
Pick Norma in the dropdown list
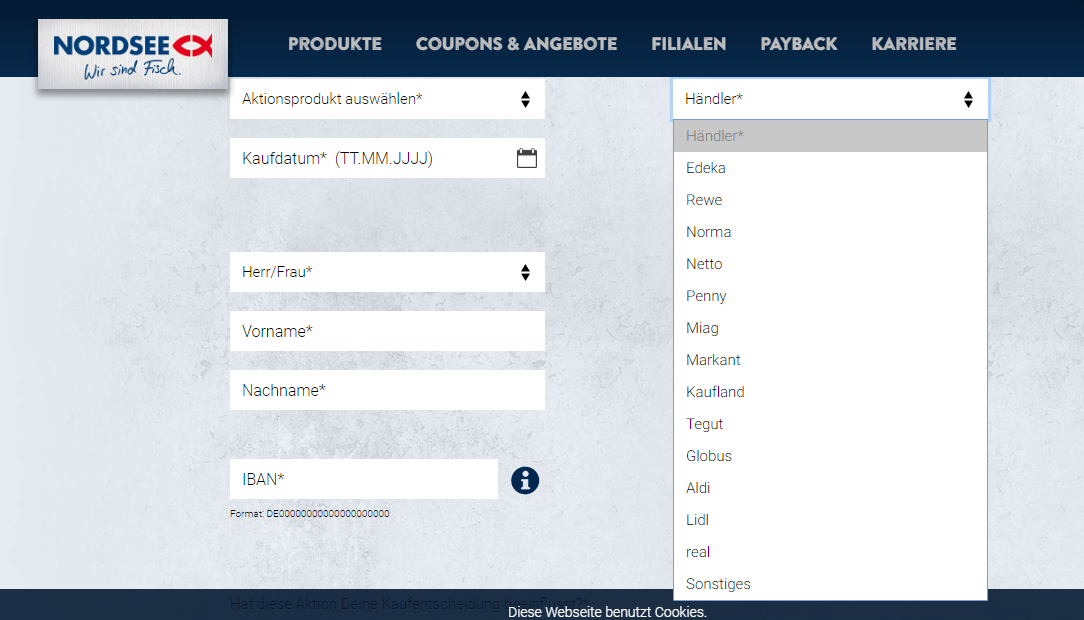pyautogui.click(x=830, y=232)
